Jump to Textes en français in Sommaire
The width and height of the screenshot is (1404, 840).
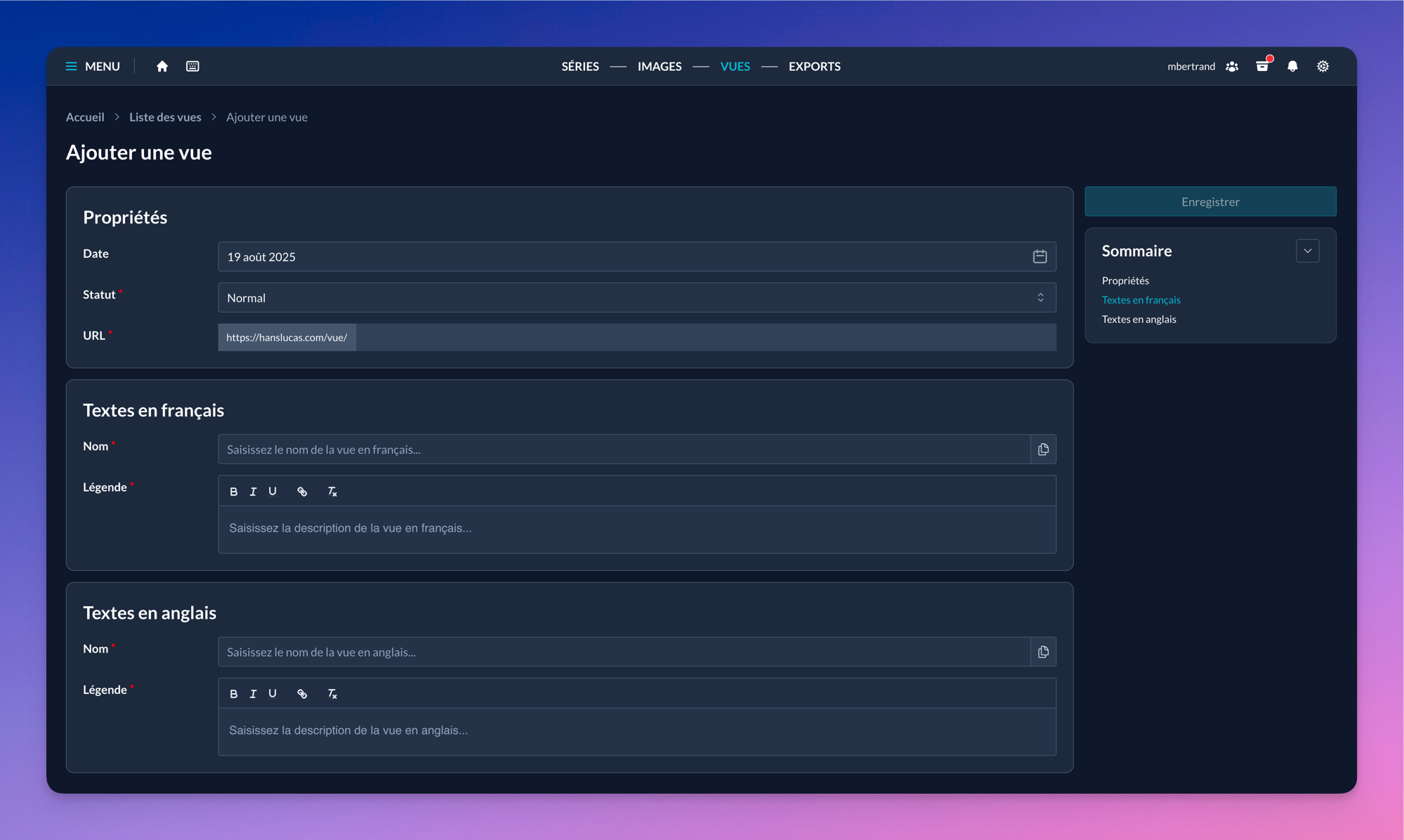point(1141,300)
